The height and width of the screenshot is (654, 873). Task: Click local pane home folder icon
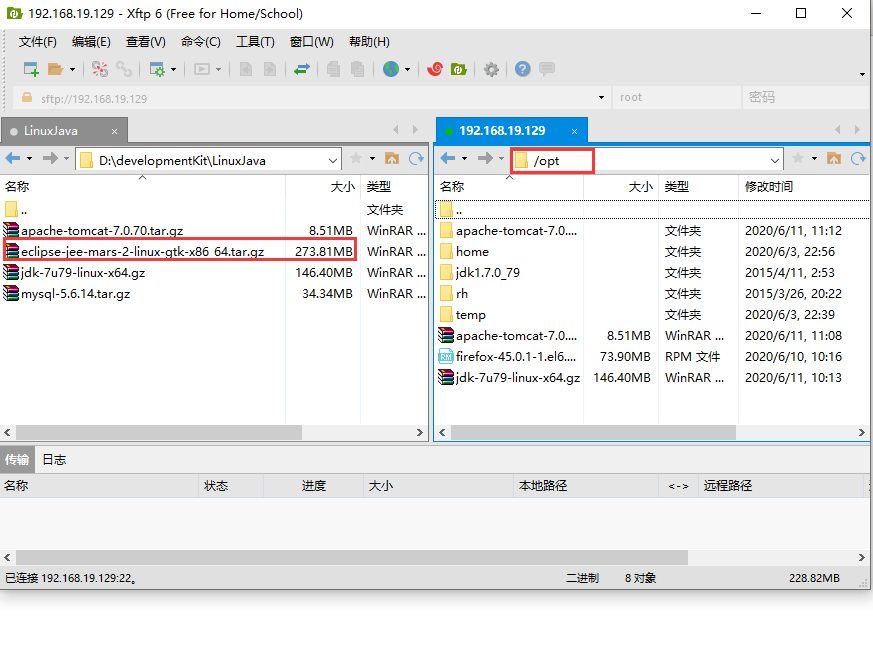pos(392,159)
